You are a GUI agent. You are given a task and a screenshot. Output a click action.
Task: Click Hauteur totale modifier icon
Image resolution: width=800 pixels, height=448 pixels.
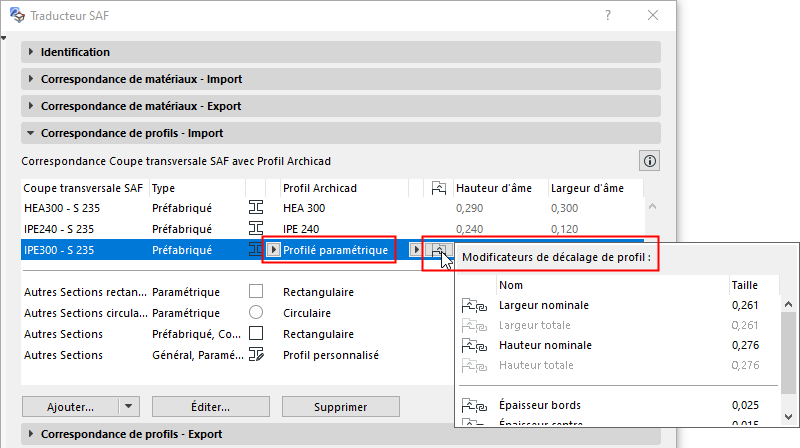(x=474, y=365)
